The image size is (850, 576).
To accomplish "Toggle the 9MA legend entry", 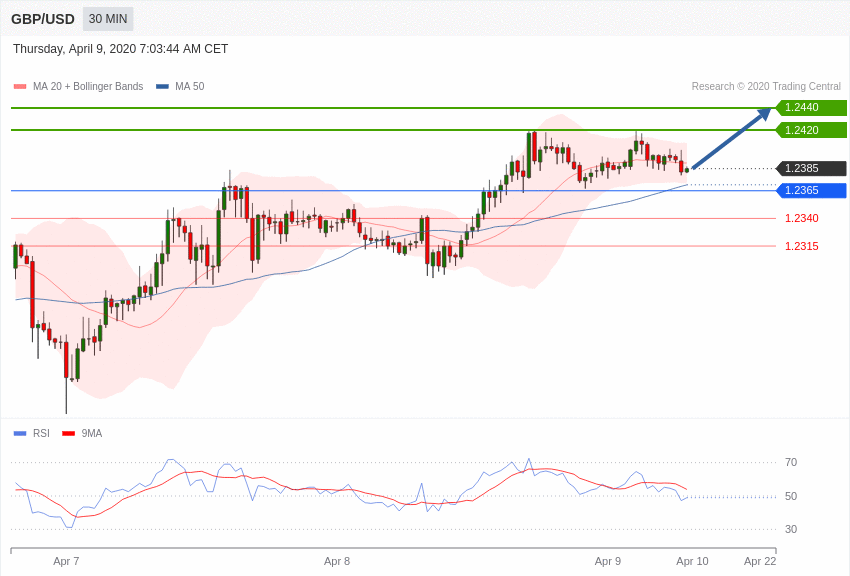I will click(x=82, y=433).
